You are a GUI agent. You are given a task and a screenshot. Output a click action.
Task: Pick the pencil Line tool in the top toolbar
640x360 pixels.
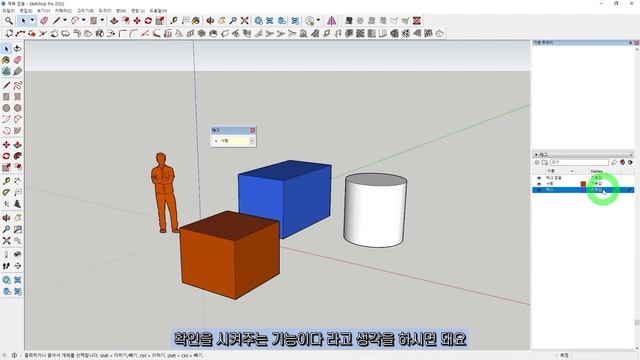pyautogui.click(x=56, y=20)
